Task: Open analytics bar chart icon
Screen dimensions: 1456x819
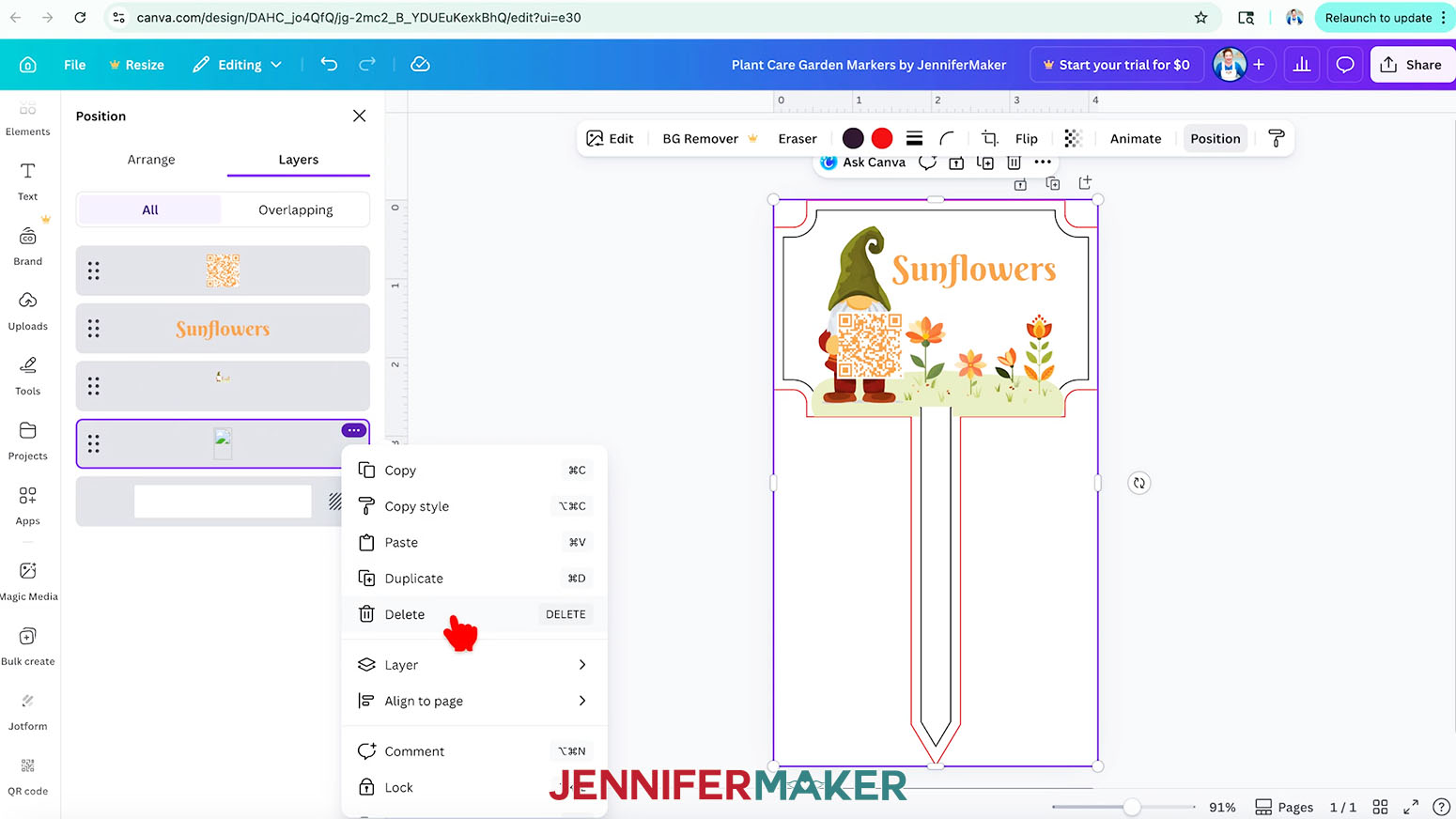Action: [1302, 65]
